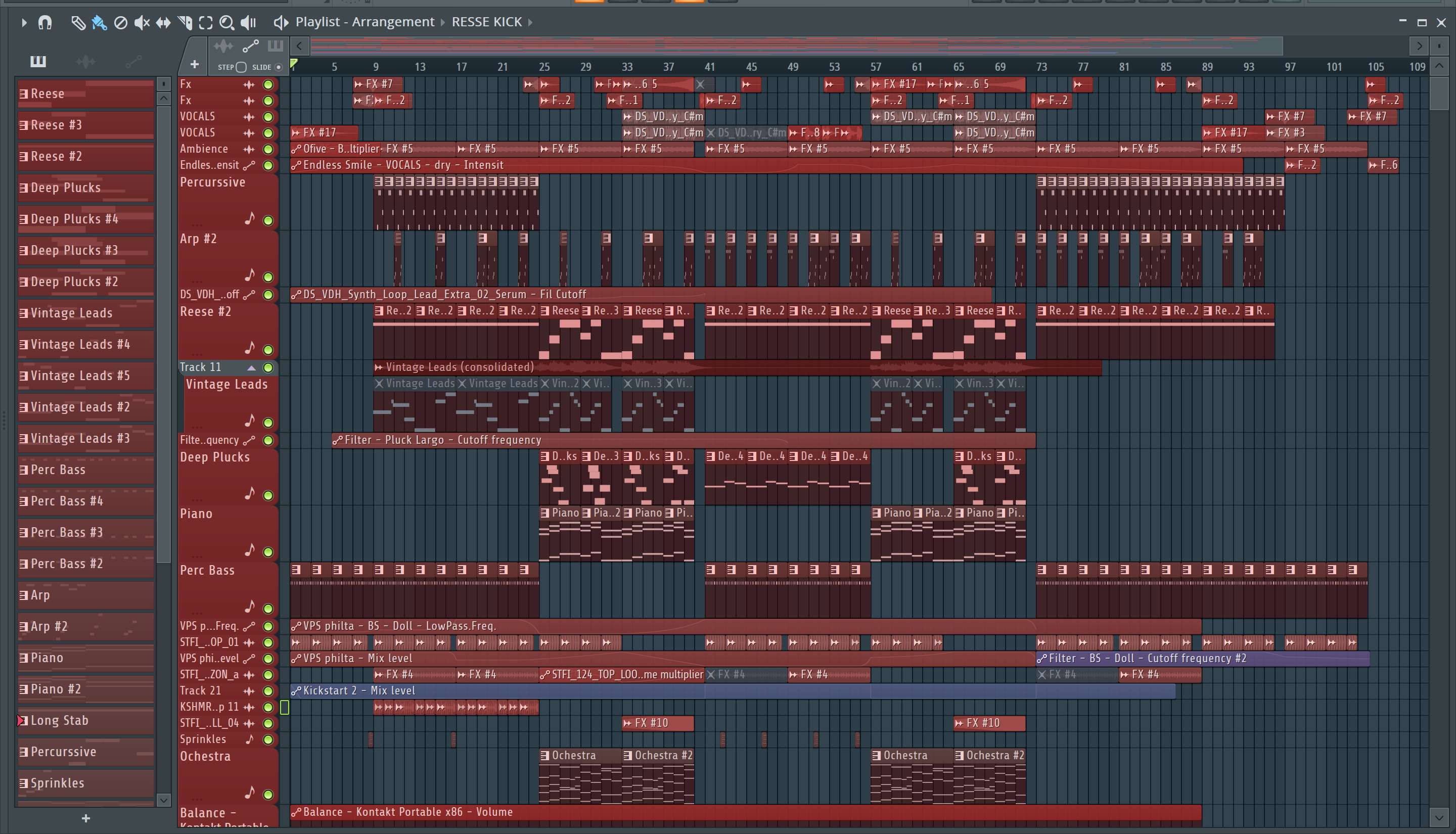This screenshot has height=834, width=1456.
Task: Select the Zoom magnifier tool
Action: click(227, 22)
